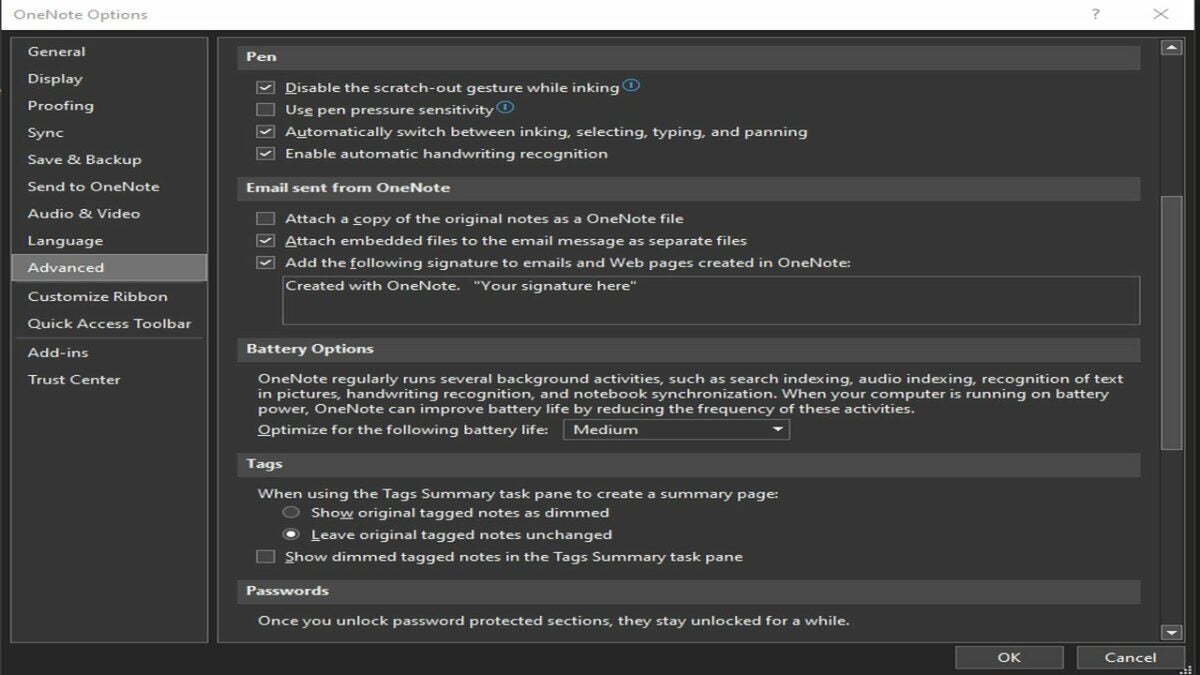Select Leave original tagged notes unchanged

pos(291,535)
